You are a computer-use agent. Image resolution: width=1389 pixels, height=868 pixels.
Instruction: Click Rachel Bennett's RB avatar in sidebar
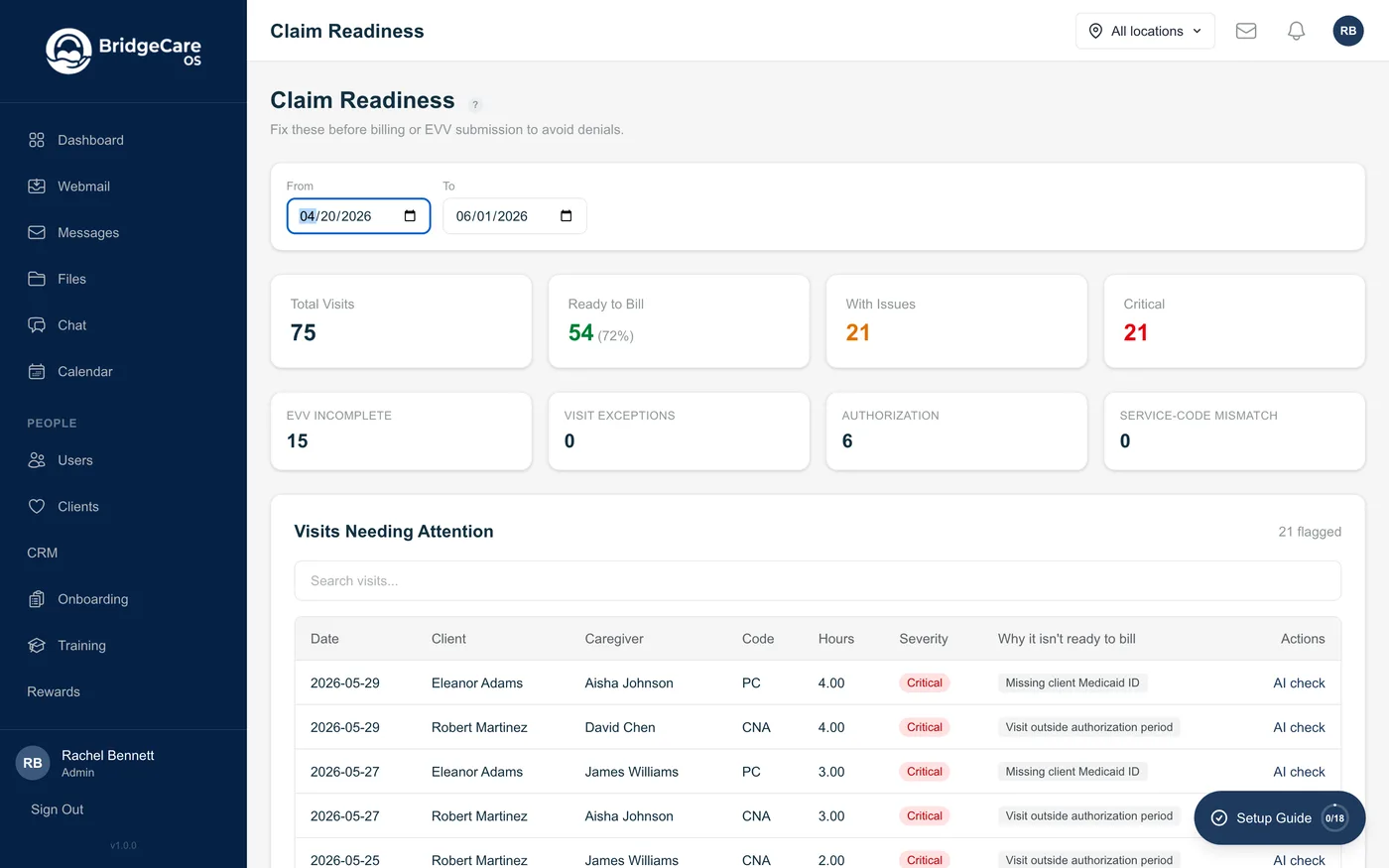click(33, 763)
